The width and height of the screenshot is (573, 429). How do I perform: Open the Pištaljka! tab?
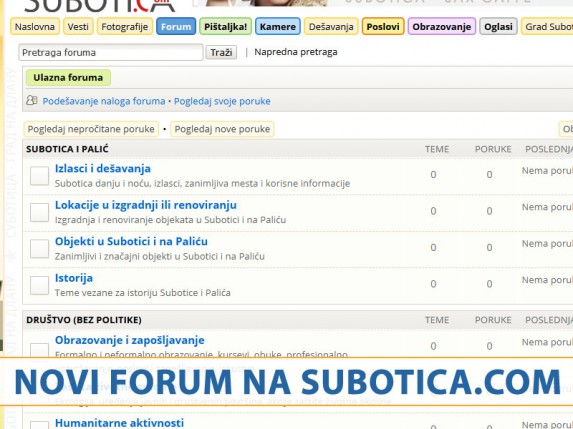click(x=225, y=27)
